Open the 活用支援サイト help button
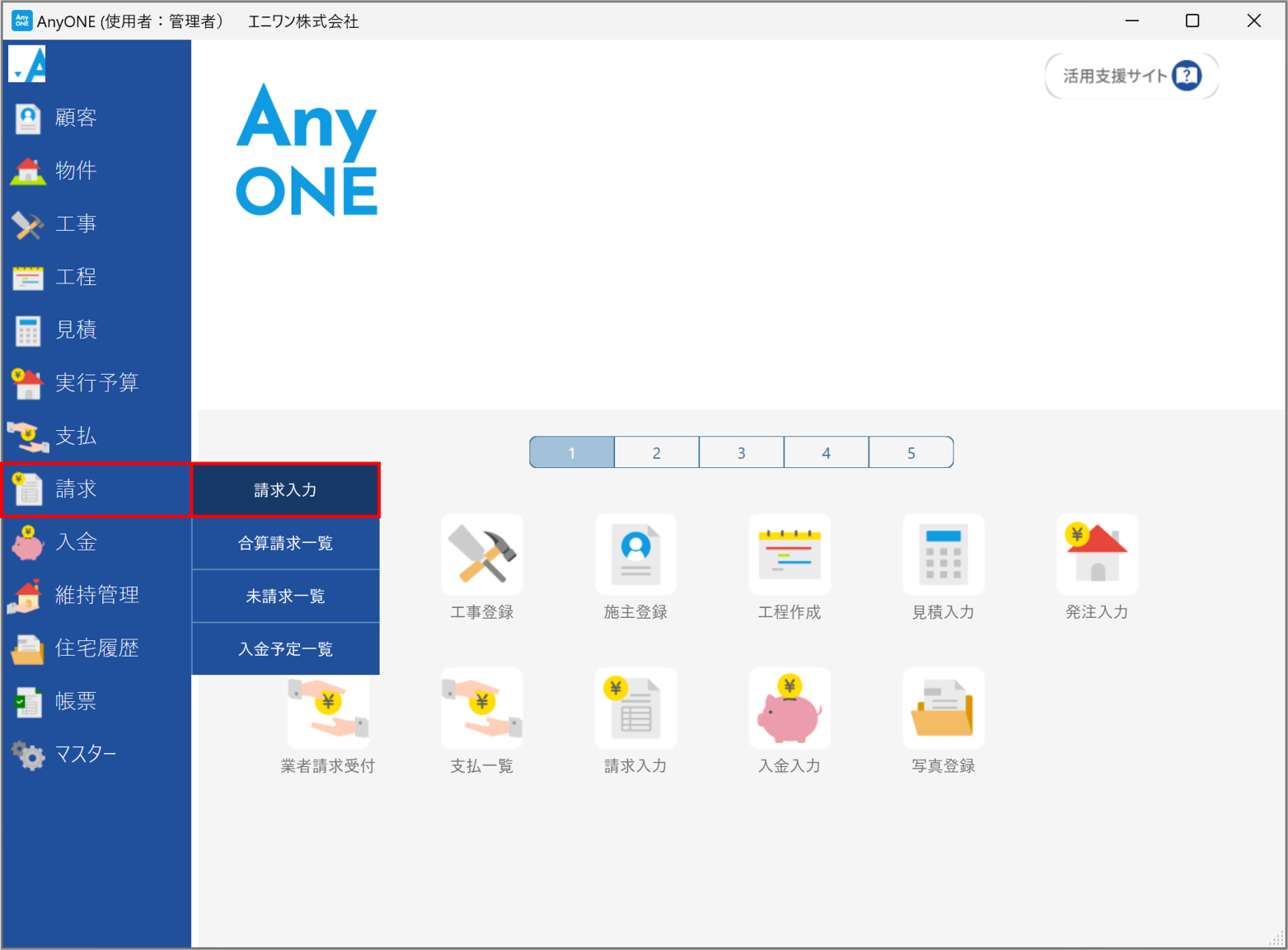The width and height of the screenshot is (1288, 950). coord(1131,76)
